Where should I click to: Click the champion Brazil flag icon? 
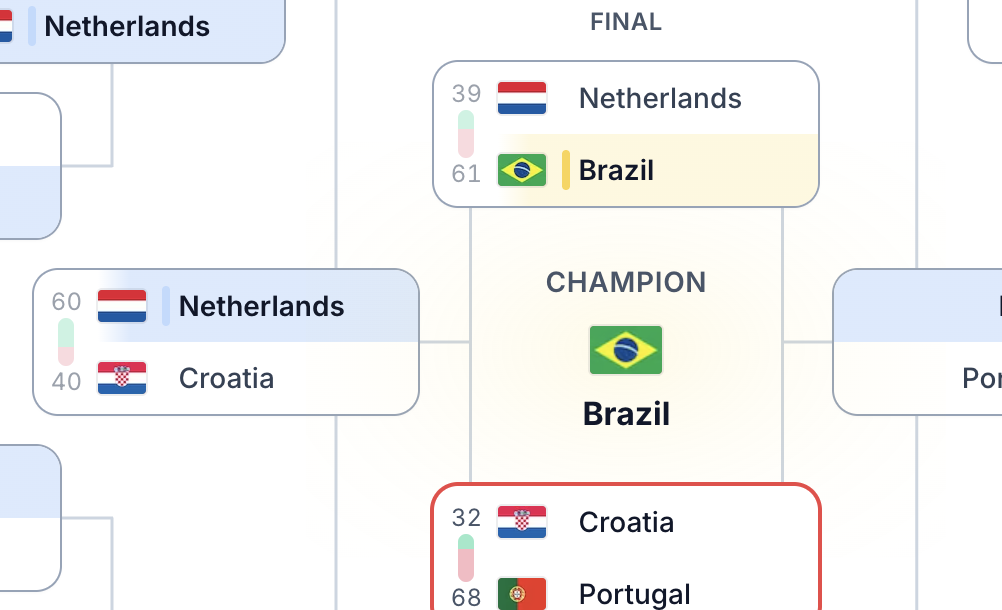click(625, 349)
